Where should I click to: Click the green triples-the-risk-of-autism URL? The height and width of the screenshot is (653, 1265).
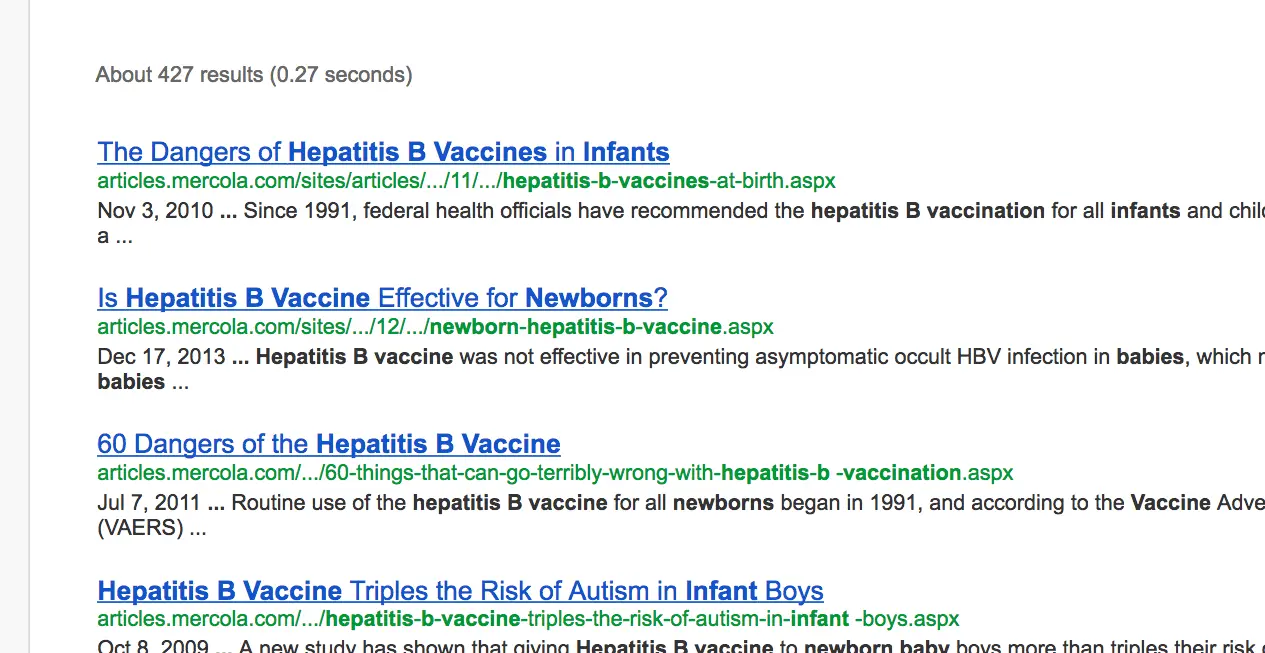[528, 619]
